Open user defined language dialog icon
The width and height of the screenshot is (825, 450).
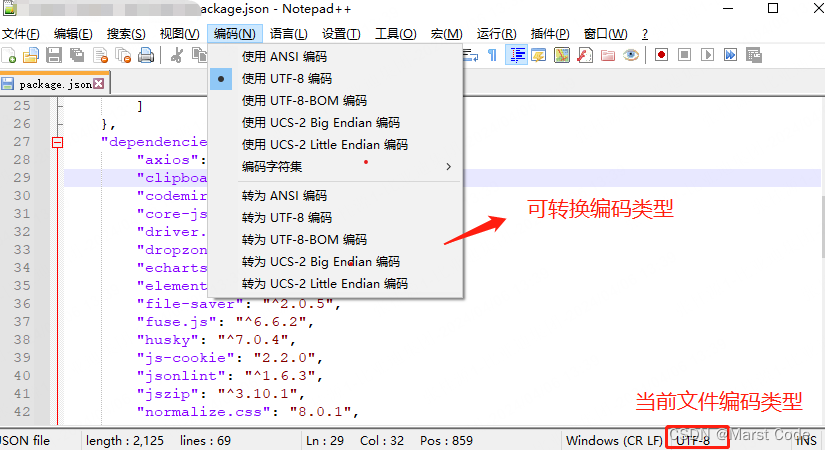point(539,55)
